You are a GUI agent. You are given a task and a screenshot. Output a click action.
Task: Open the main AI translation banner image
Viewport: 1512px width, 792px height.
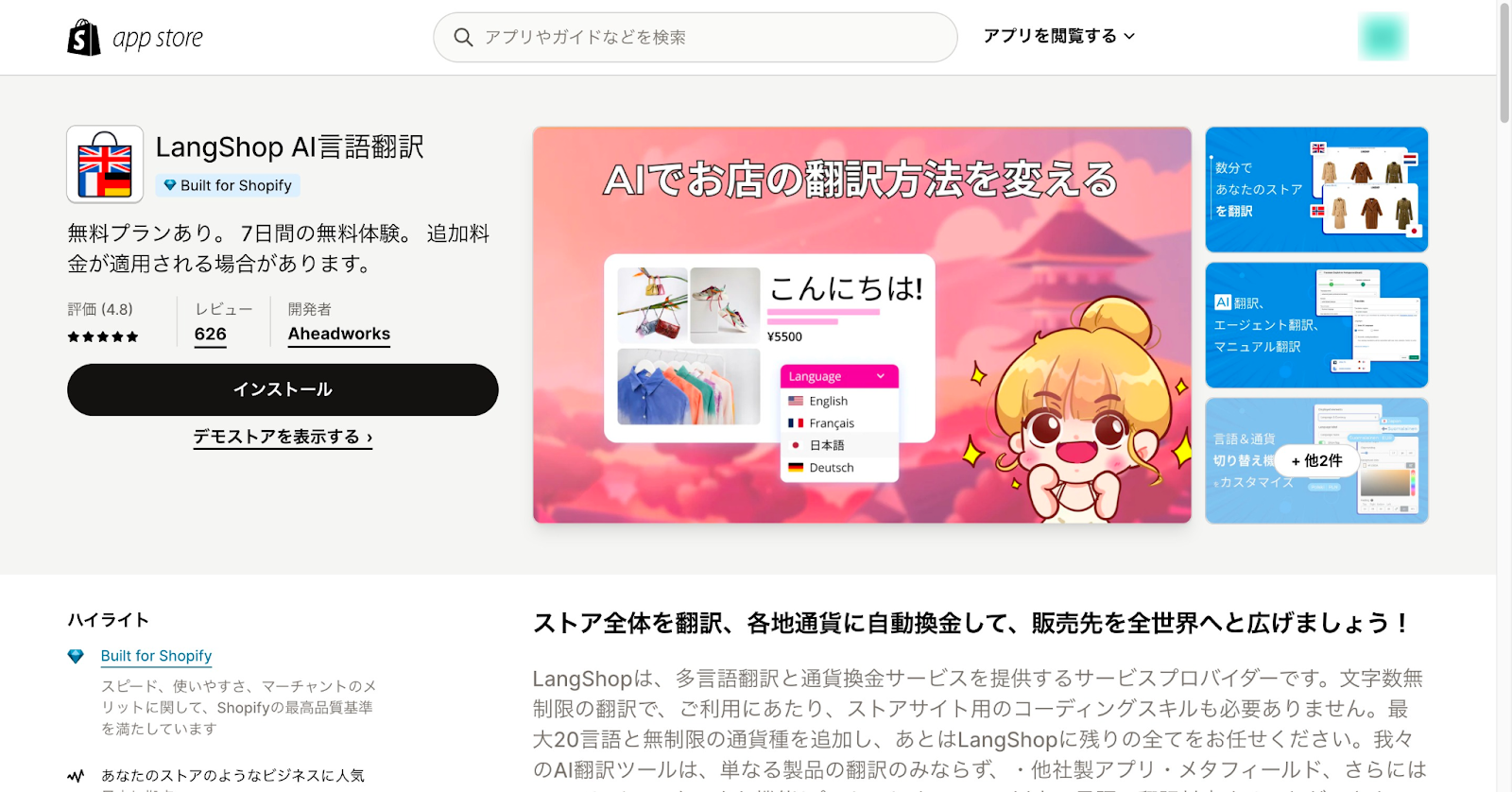click(862, 325)
